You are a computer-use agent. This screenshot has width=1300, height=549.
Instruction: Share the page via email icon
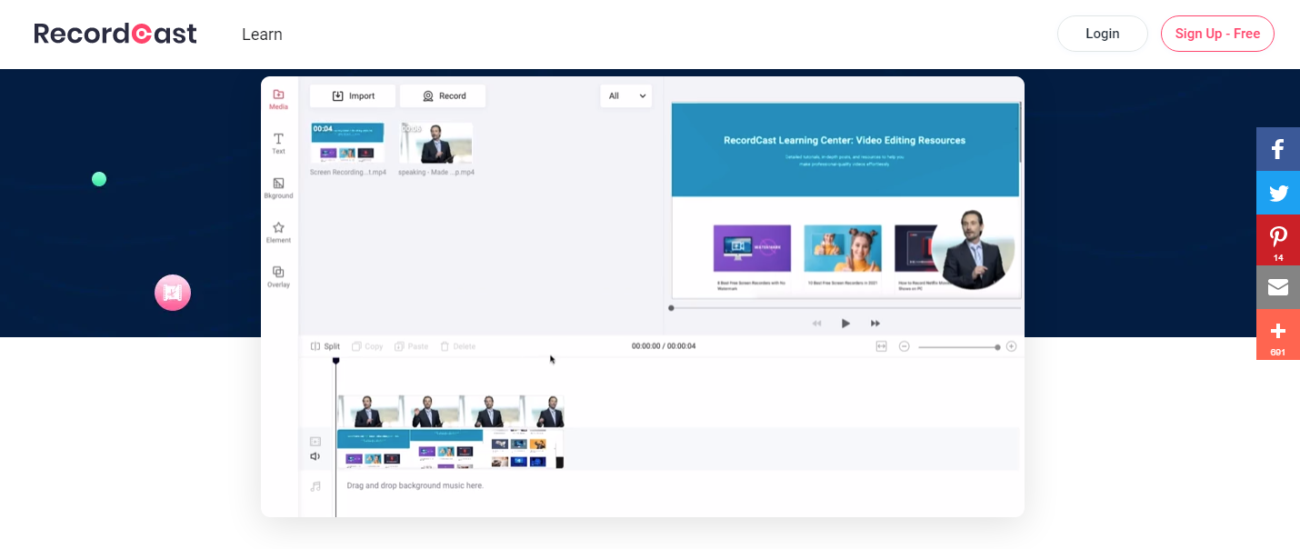(1278, 287)
